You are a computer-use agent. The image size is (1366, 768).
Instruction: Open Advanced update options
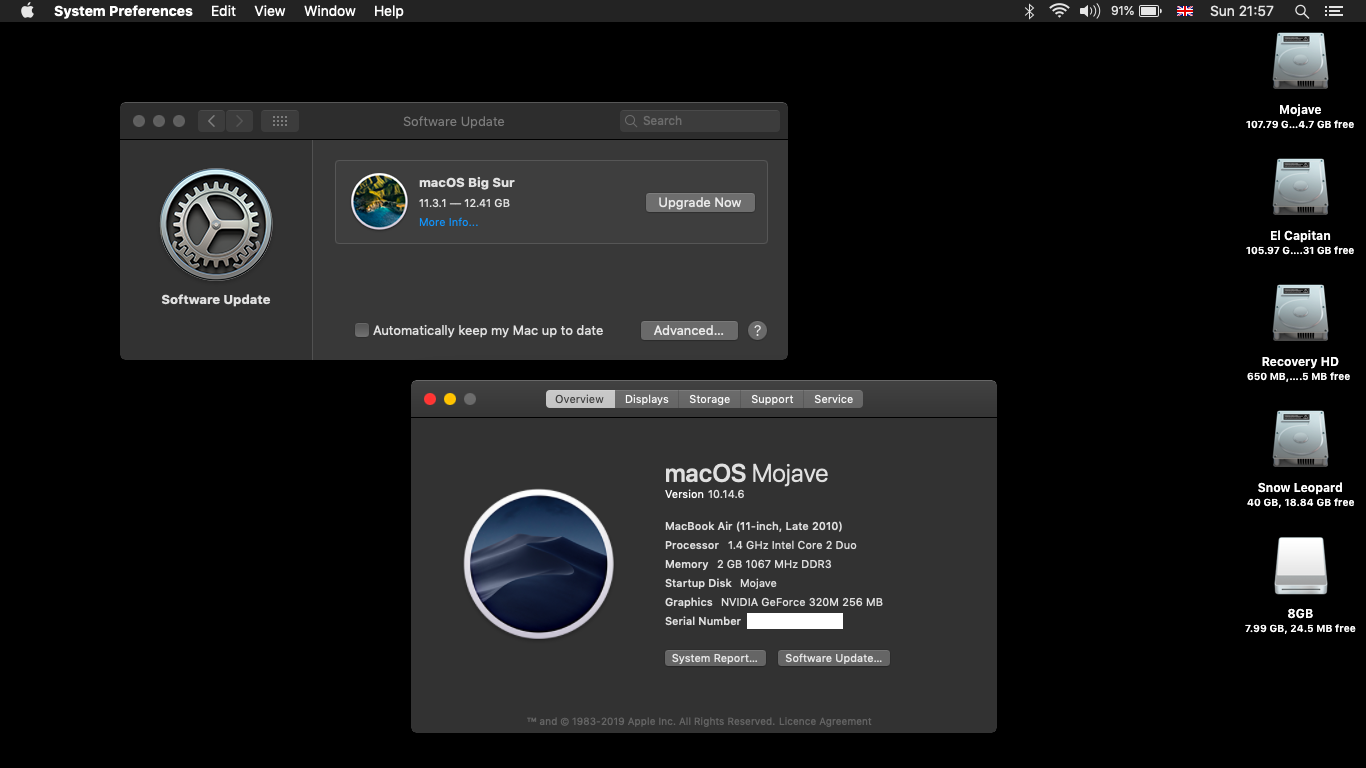(x=689, y=330)
